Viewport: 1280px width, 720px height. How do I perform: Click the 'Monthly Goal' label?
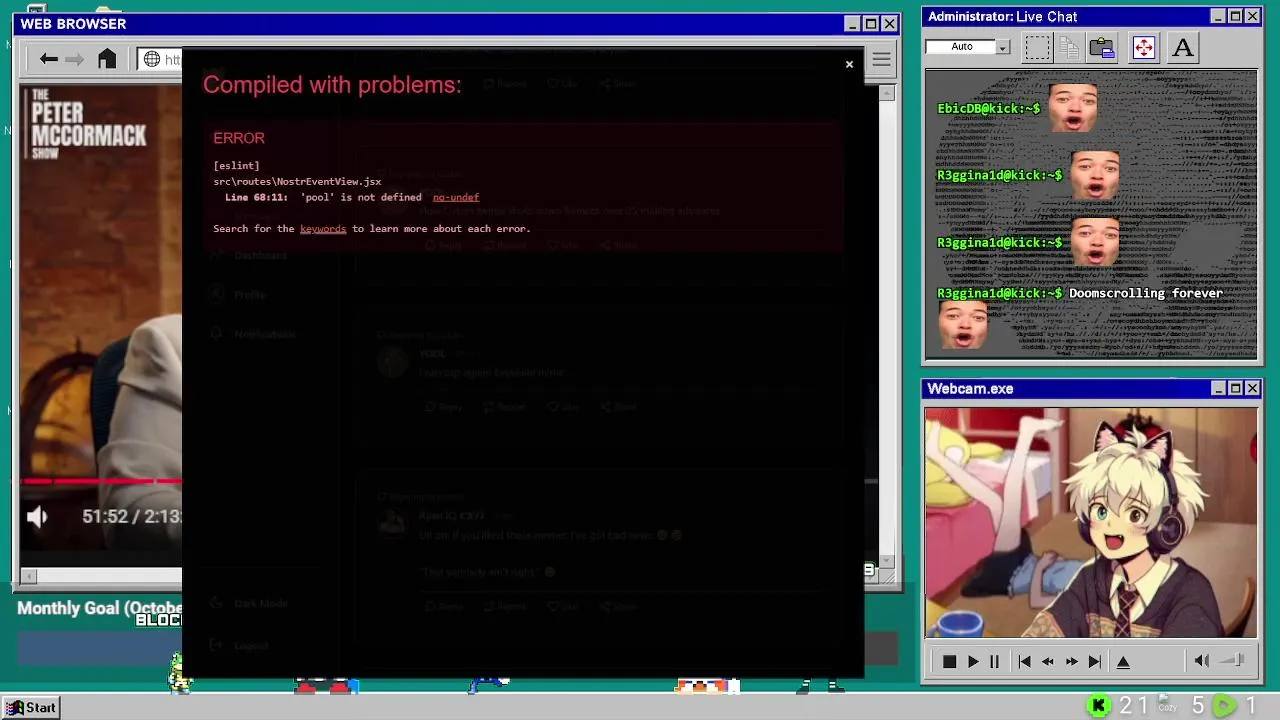(x=99, y=608)
